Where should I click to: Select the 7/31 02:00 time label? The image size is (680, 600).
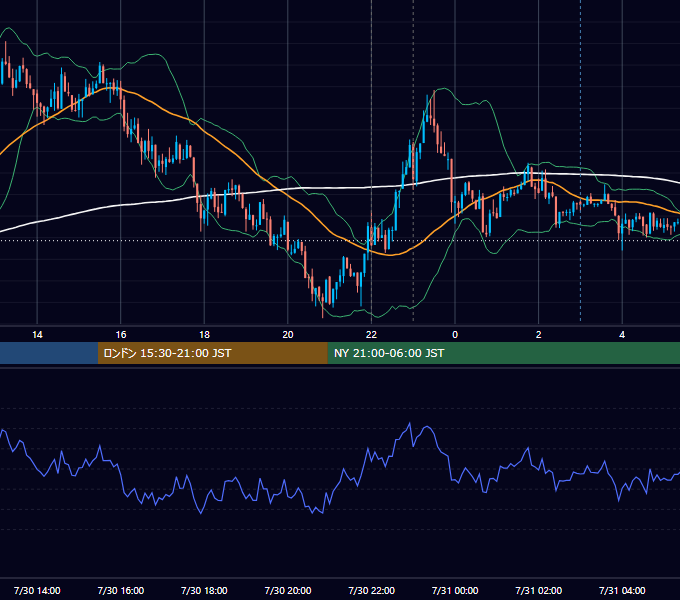click(539, 590)
